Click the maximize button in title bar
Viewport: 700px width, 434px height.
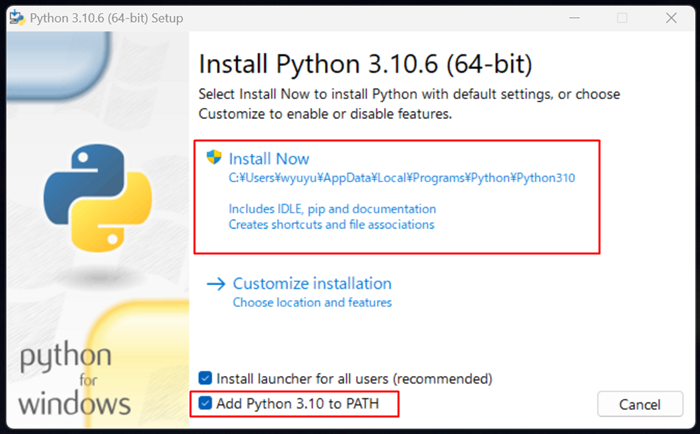tap(622, 17)
